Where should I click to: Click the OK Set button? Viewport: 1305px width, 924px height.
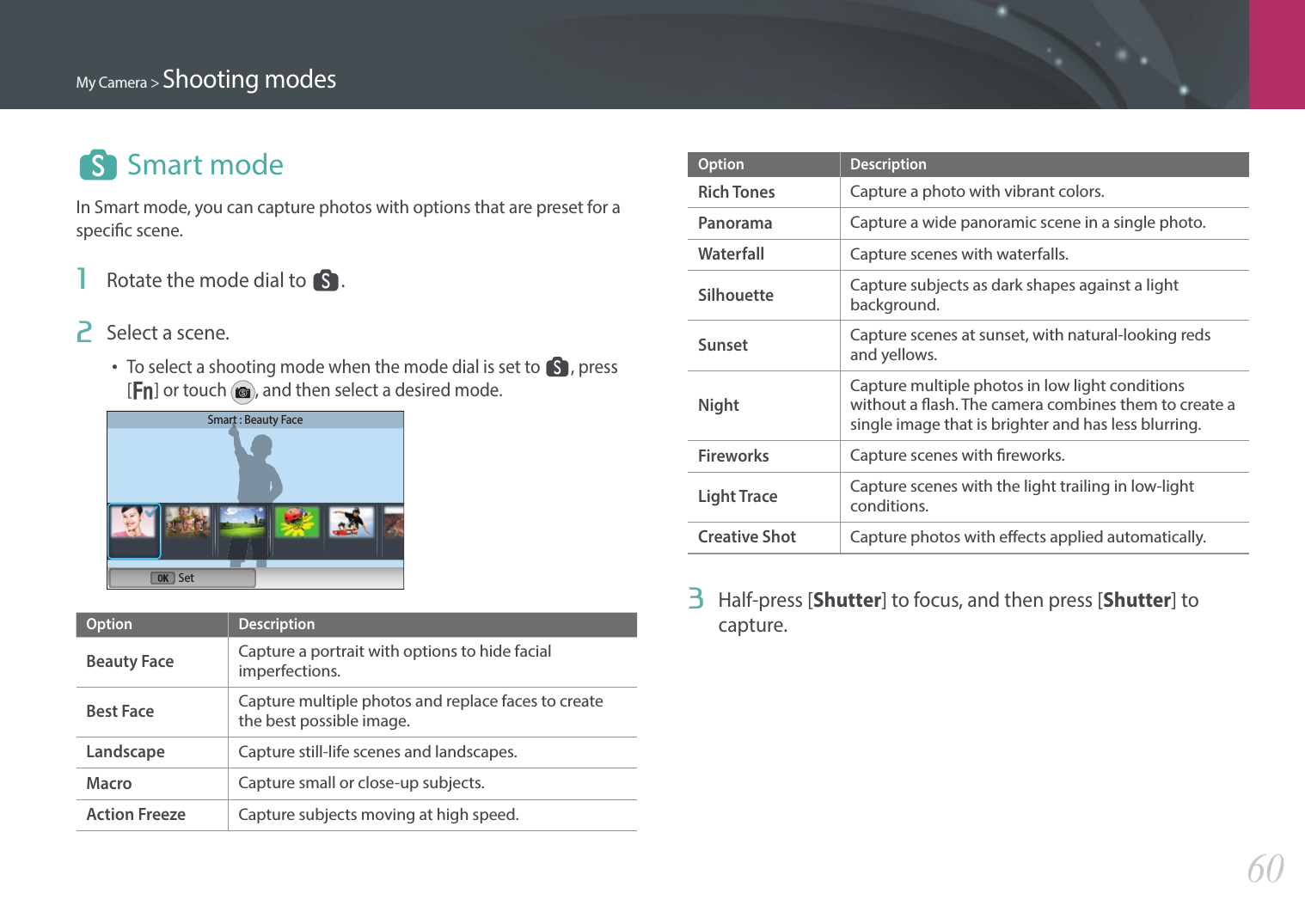[x=182, y=578]
